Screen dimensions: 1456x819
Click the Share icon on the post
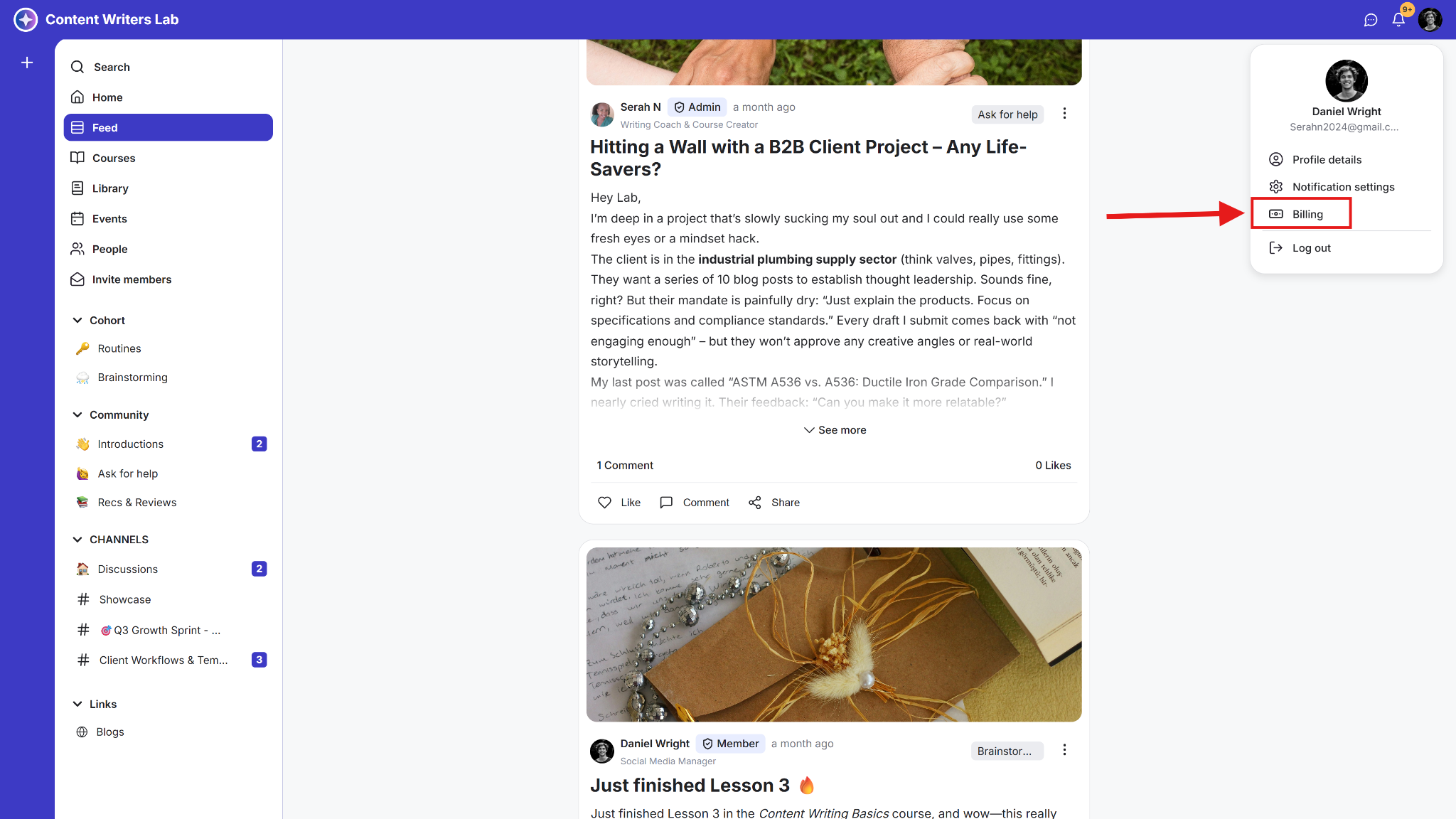coord(755,503)
